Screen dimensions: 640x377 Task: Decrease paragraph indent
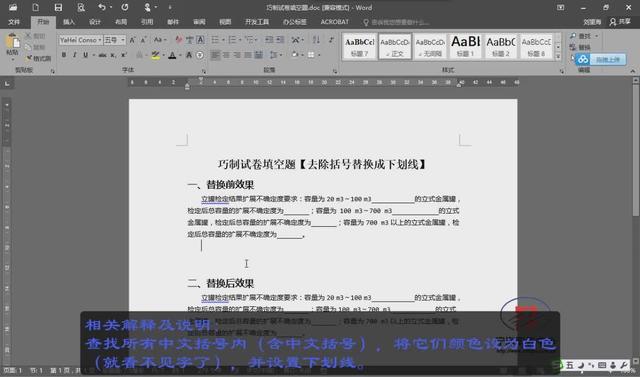pos(269,40)
